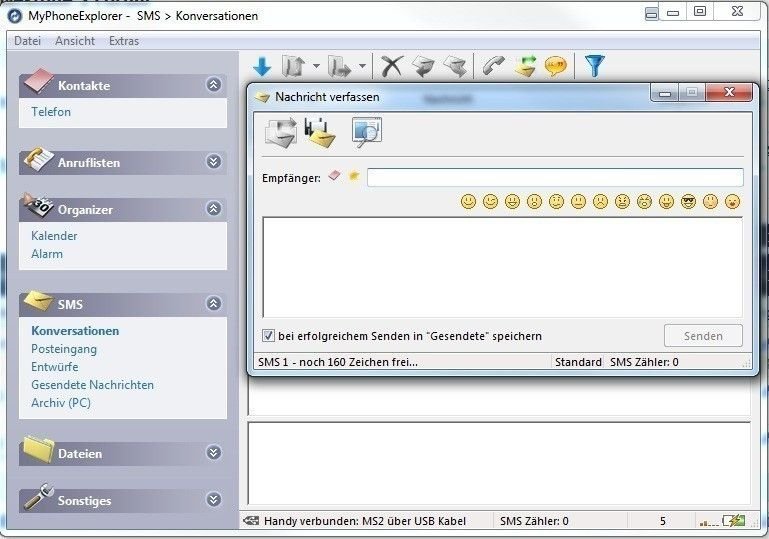Insert the first plain smiling emoticon

pyautogui.click(x=468, y=201)
